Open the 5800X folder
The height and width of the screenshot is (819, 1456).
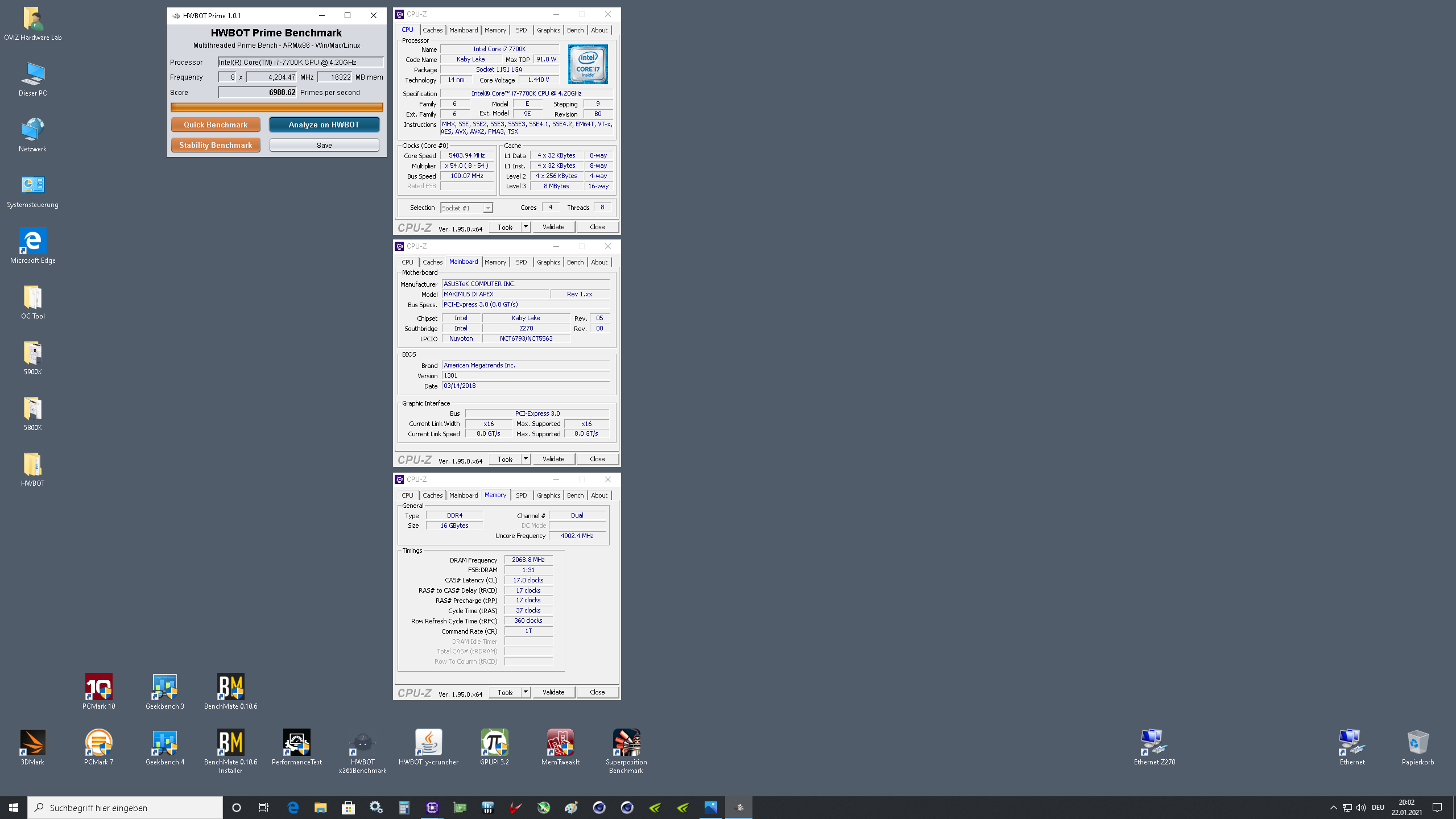click(x=32, y=413)
